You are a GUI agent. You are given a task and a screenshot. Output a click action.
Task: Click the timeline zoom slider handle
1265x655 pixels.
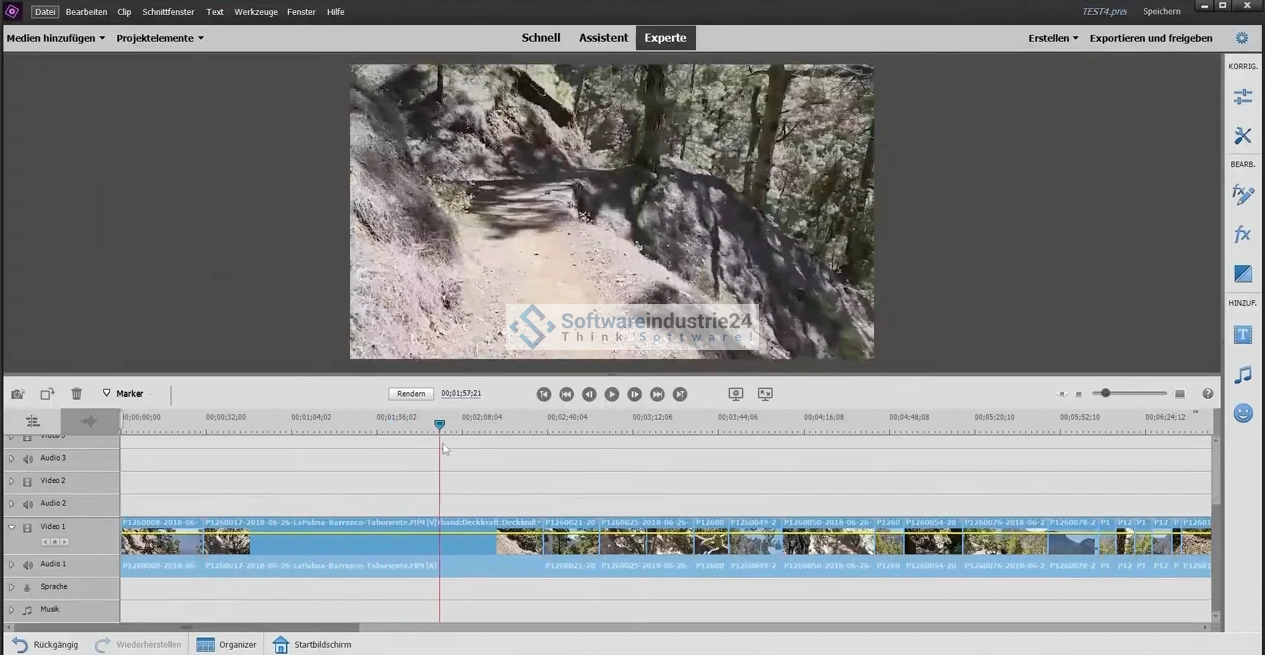(1105, 394)
